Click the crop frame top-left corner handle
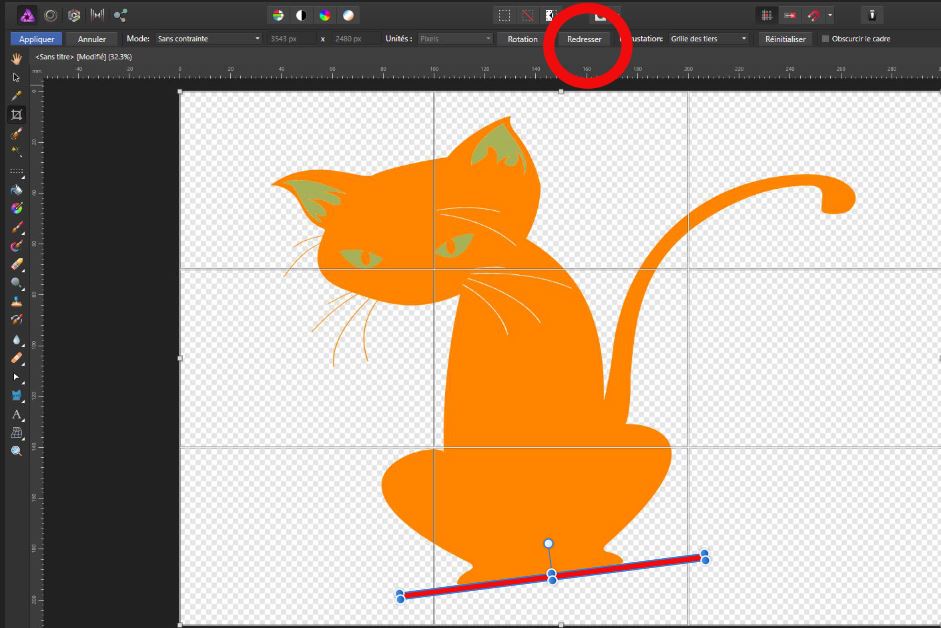 point(180,91)
